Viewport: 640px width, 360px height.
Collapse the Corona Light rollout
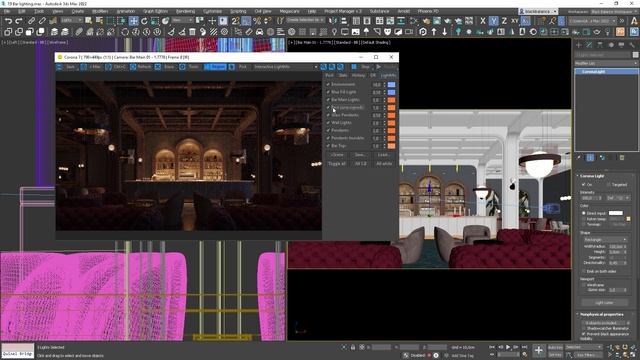pos(592,176)
